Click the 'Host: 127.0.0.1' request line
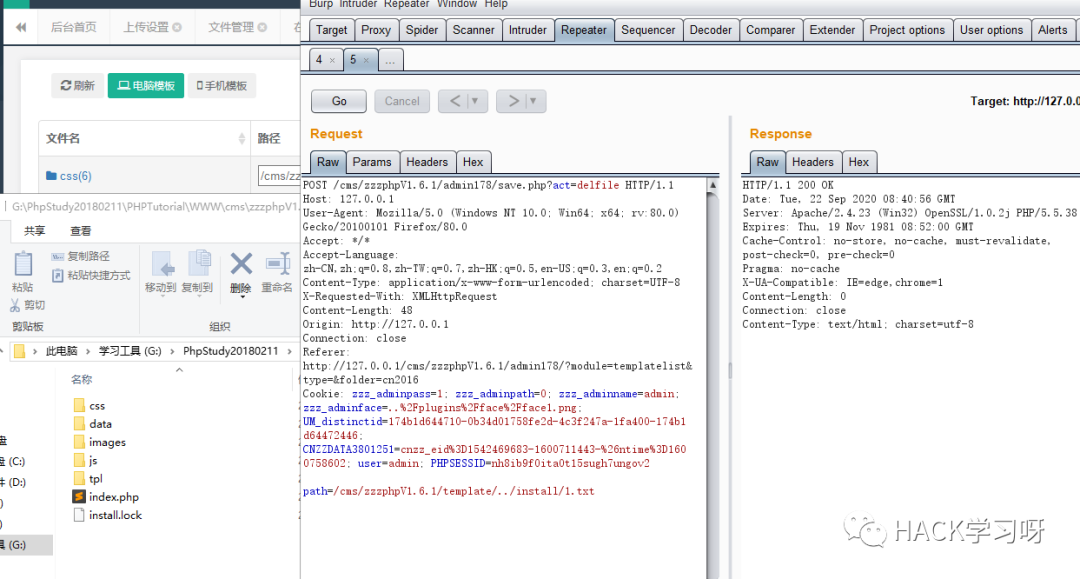1080x579 pixels. point(349,199)
